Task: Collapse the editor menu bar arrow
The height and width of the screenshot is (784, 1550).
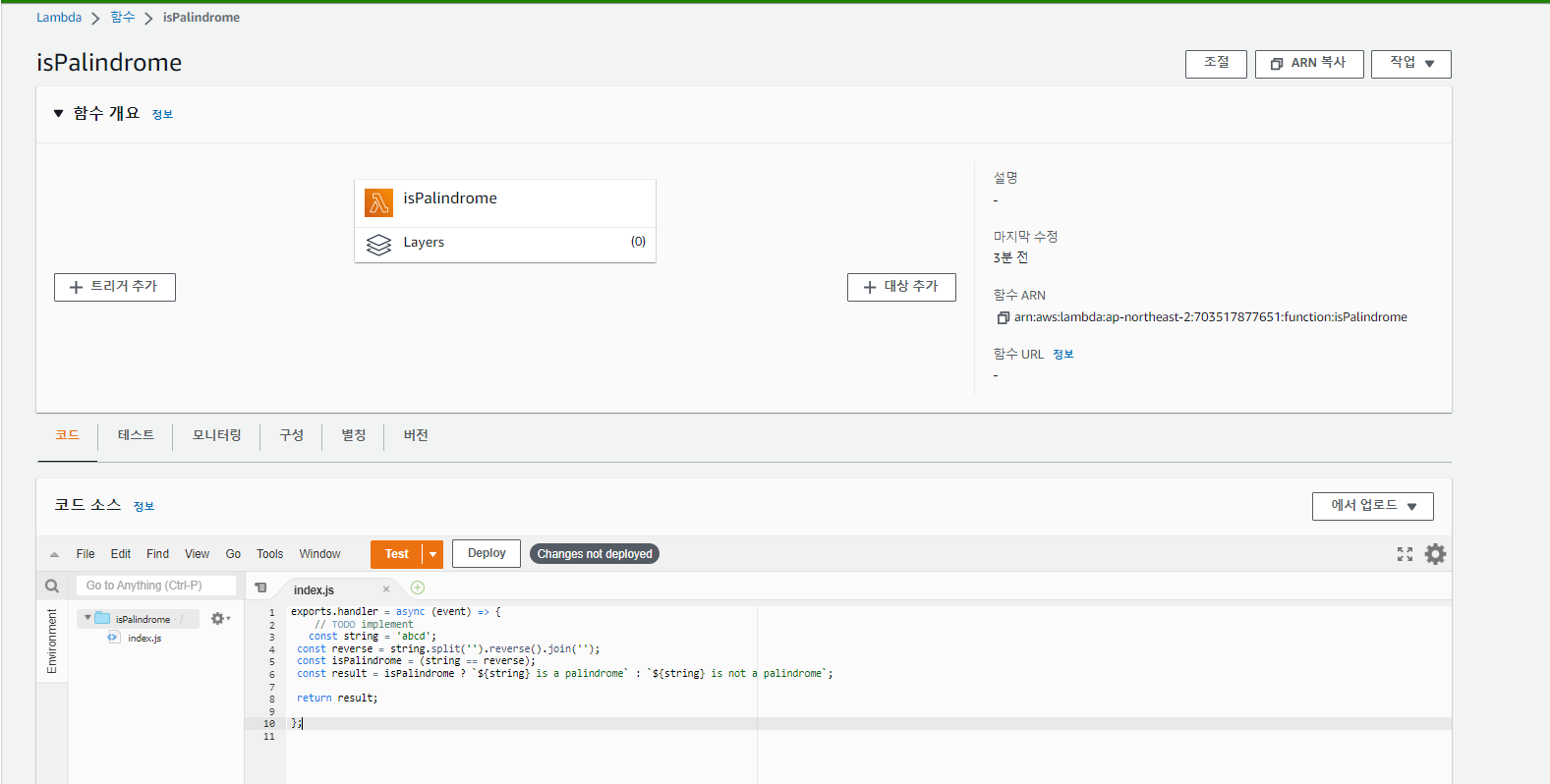Action: pyautogui.click(x=54, y=554)
